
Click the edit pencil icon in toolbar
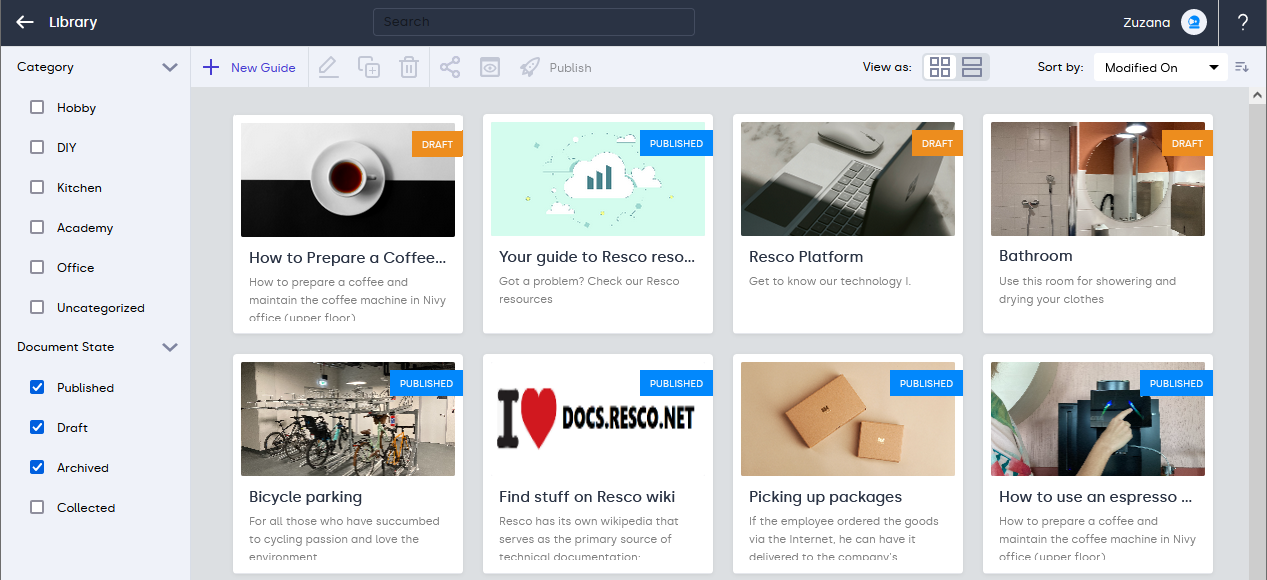[x=328, y=67]
